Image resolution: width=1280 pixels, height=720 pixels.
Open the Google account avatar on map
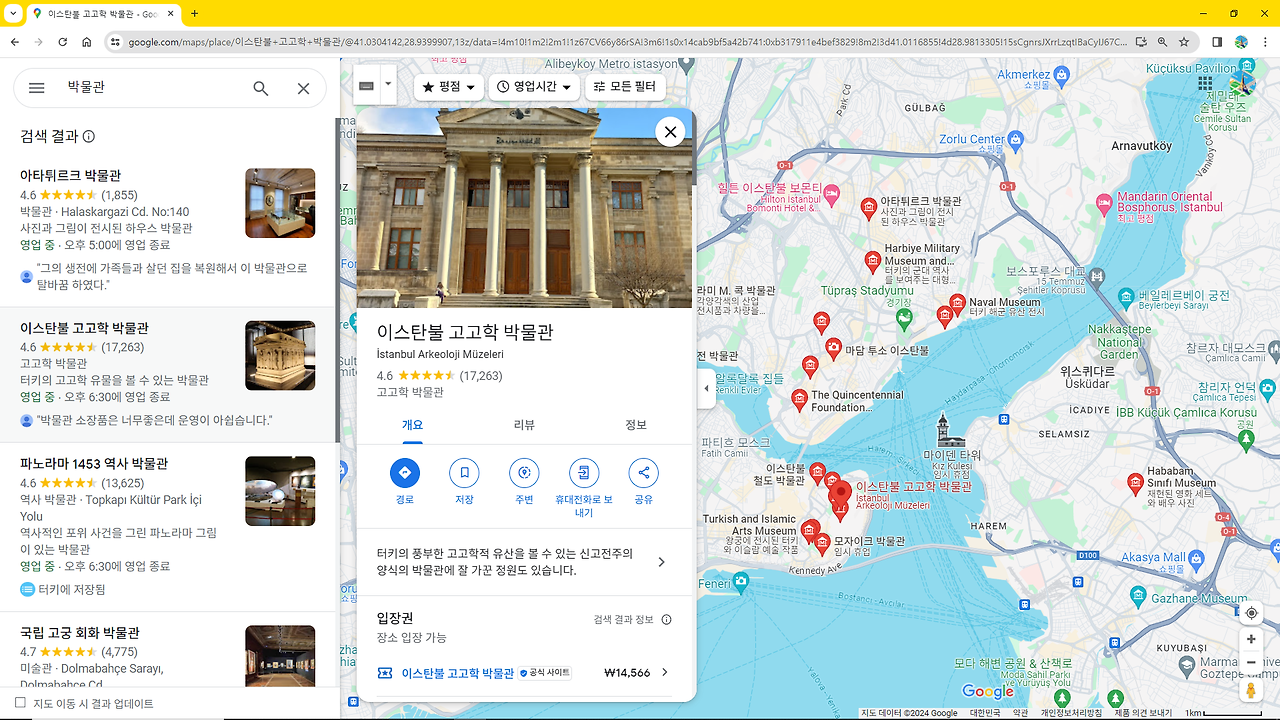click(x=1242, y=84)
